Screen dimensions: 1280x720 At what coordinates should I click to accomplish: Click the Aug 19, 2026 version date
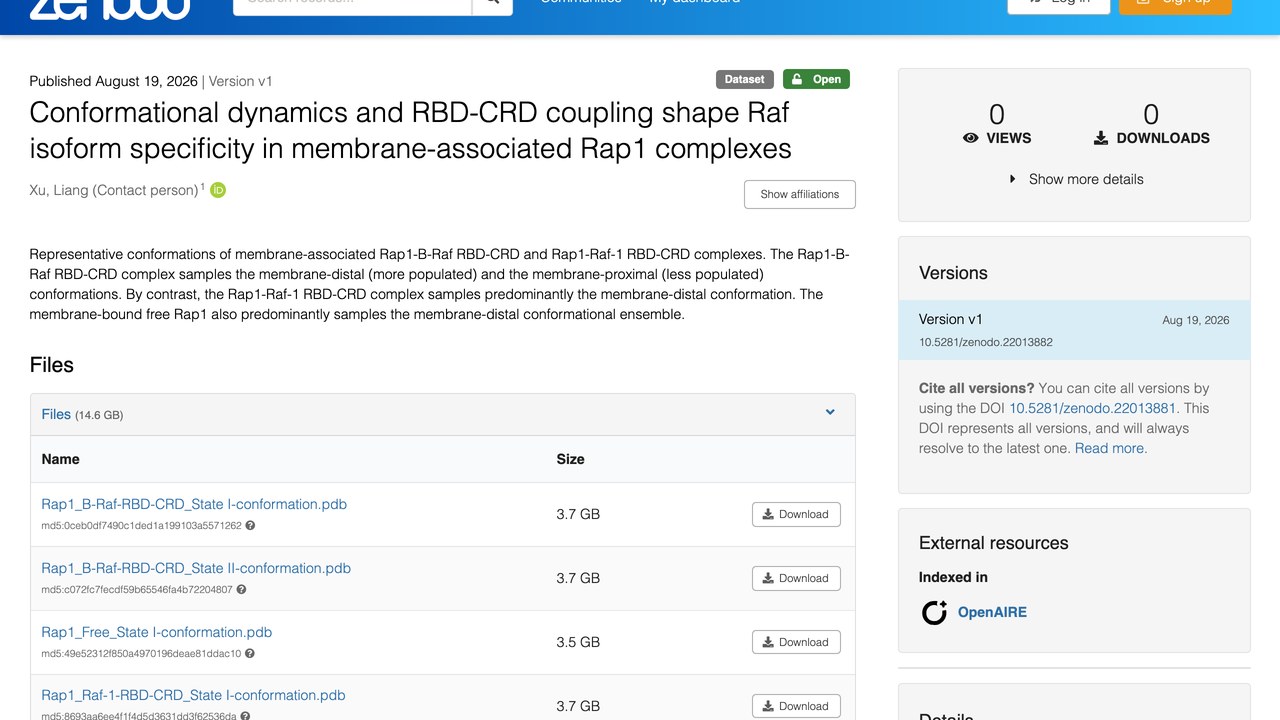(1196, 320)
